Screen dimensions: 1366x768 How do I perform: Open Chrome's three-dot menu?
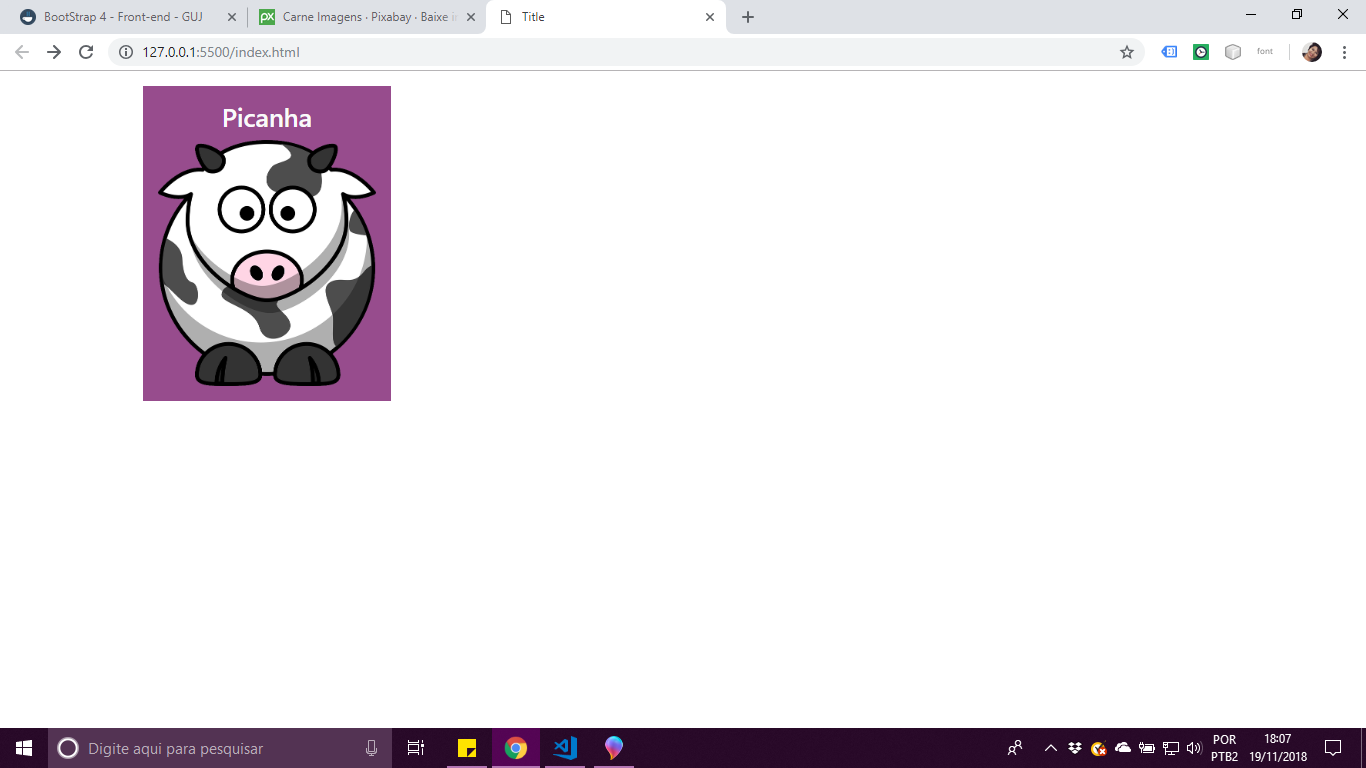pyautogui.click(x=1344, y=52)
